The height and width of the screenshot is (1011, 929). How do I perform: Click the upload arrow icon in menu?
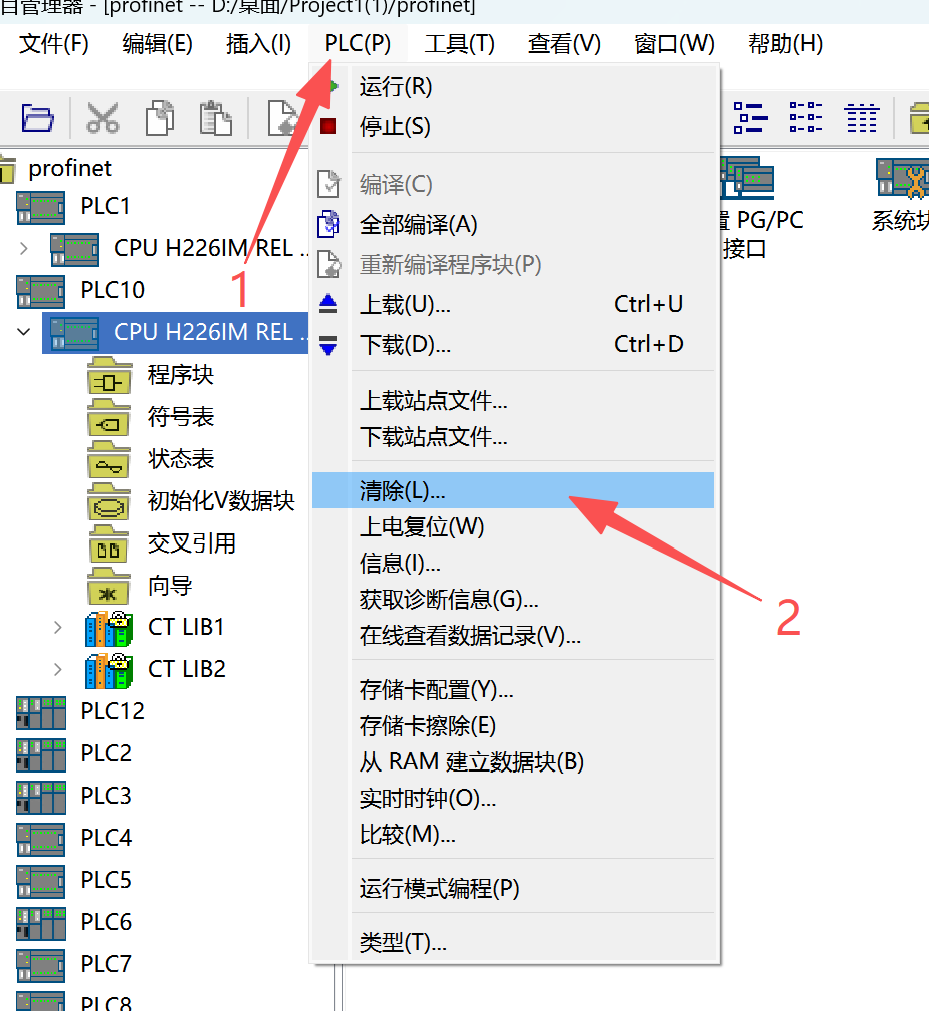tap(328, 304)
